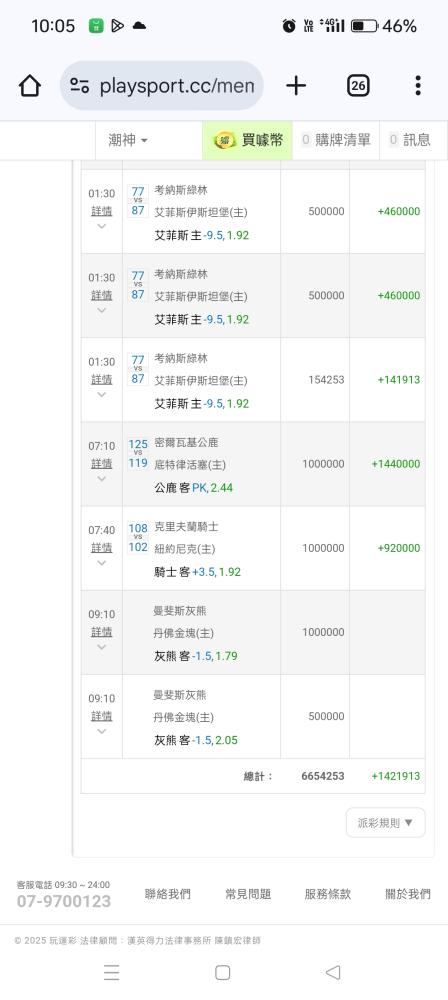Viewport: 448px width, 1000px height.
Task: Tap the Android back navigation button
Action: (x=332, y=972)
